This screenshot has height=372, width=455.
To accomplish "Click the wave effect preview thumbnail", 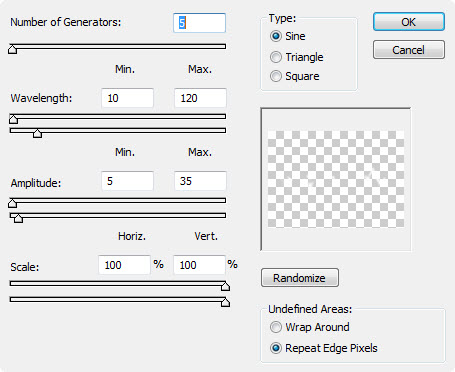I will click(336, 179).
